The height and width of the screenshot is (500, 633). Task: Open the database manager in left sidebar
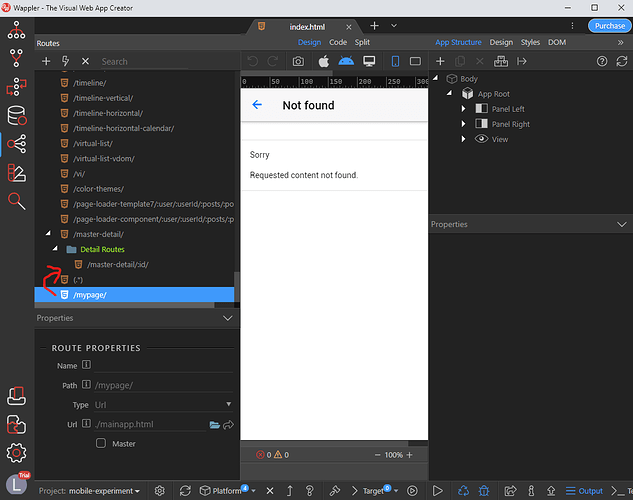(x=16, y=116)
